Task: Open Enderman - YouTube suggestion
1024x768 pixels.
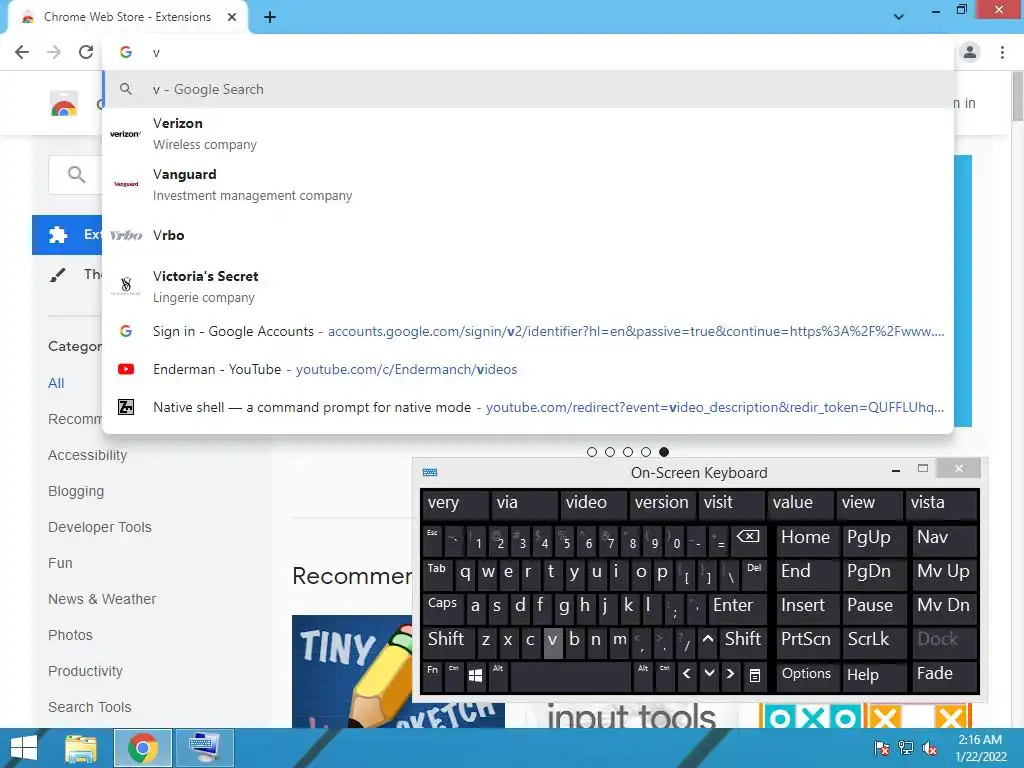Action: [x=528, y=369]
